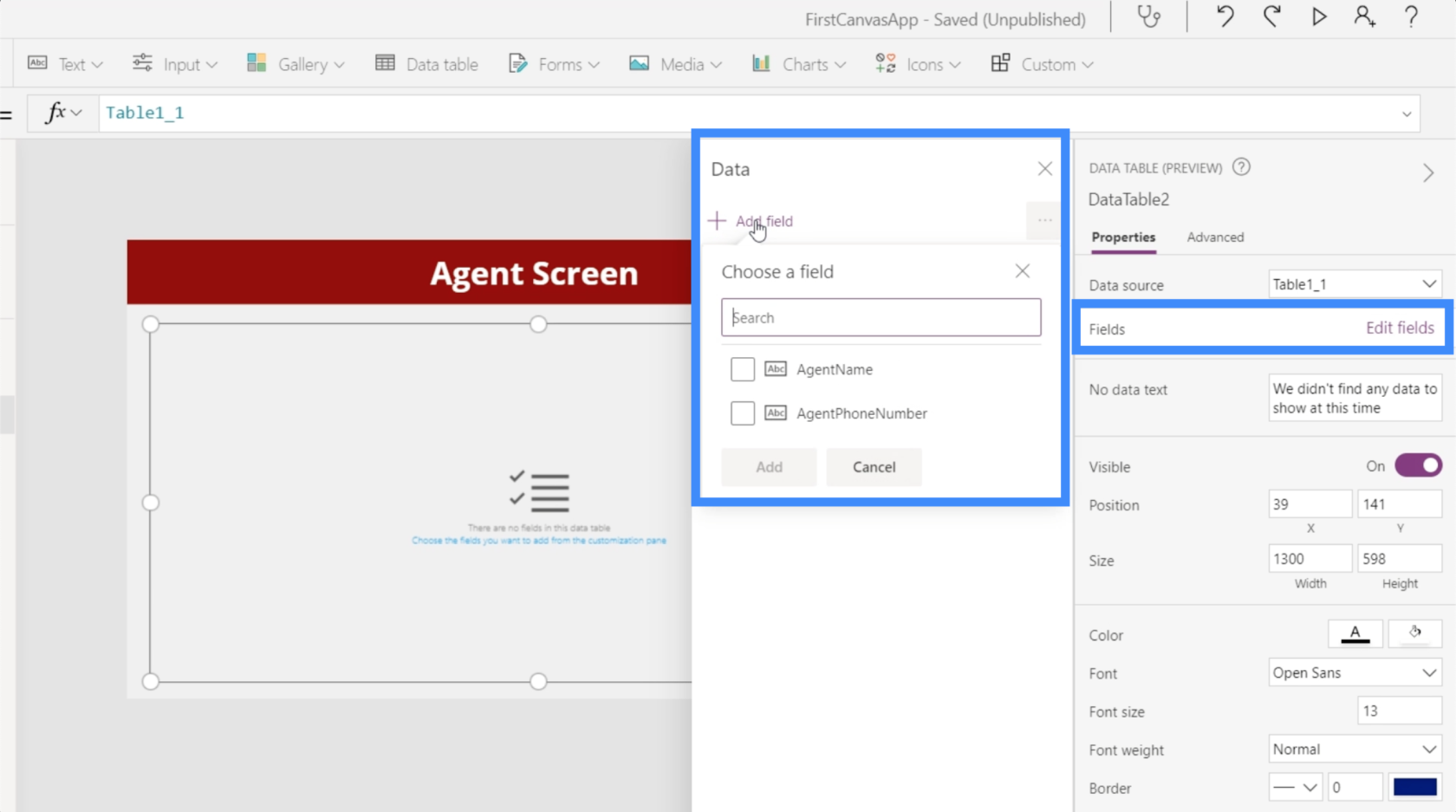Open the Data pane ellipsis menu
Screen dimensions: 1456x812
click(x=1044, y=220)
